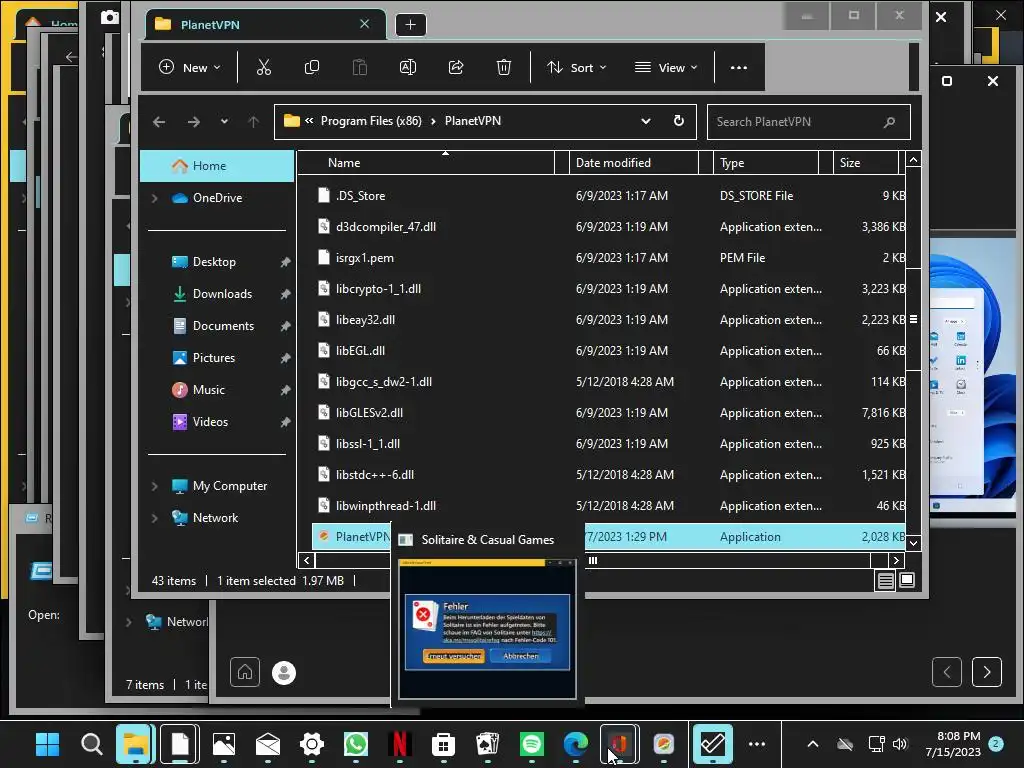The height and width of the screenshot is (768, 1024).
Task: Click Program Files (x86) breadcrumb
Action: coord(371,121)
